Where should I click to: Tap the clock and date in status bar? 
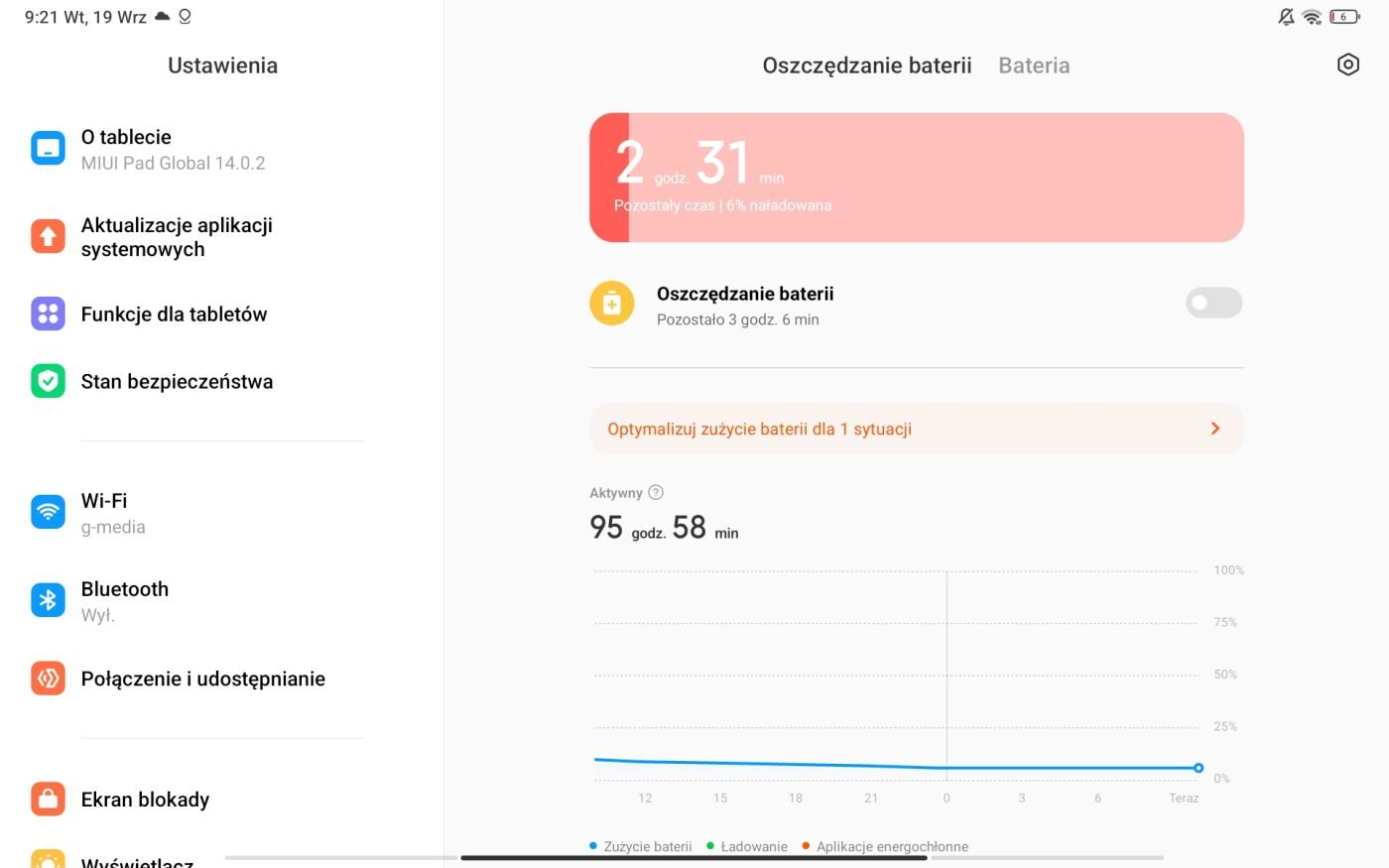[x=85, y=17]
